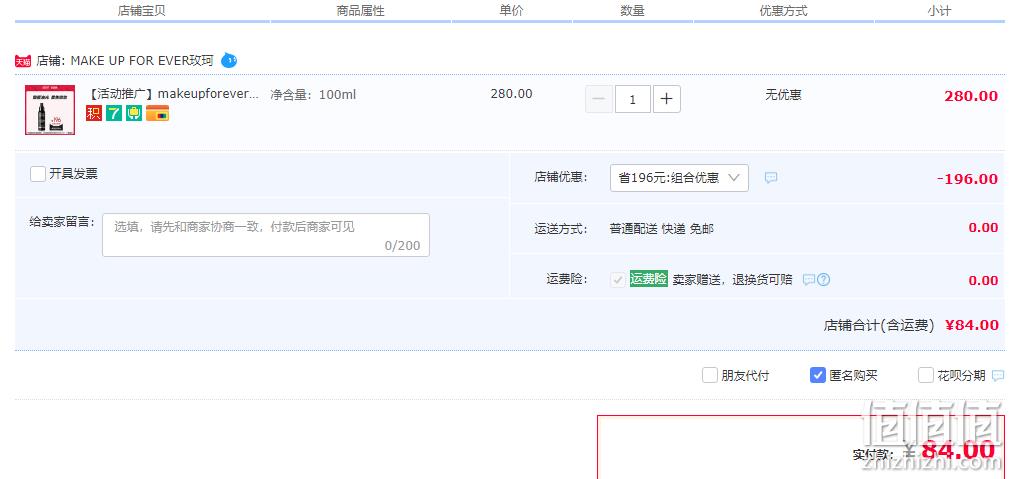Click the comment icon next to store discount dropdown
Screen dimensions: 1011x479
coord(771,178)
